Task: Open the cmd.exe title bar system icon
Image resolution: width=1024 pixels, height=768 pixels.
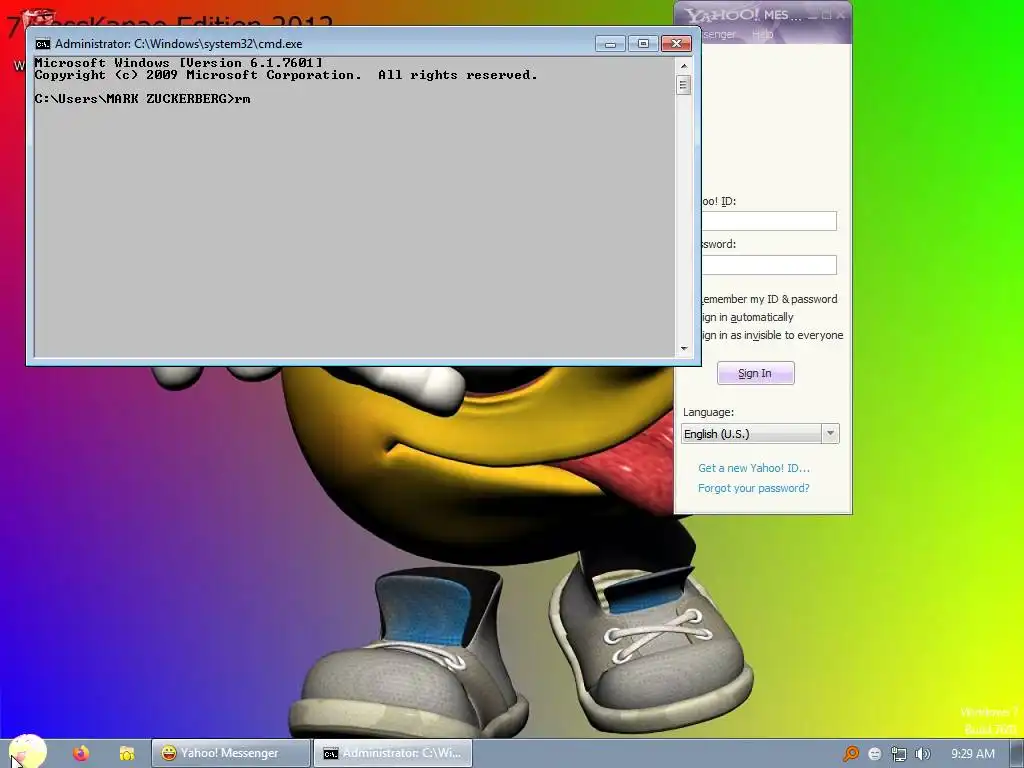Action: click(x=42, y=44)
